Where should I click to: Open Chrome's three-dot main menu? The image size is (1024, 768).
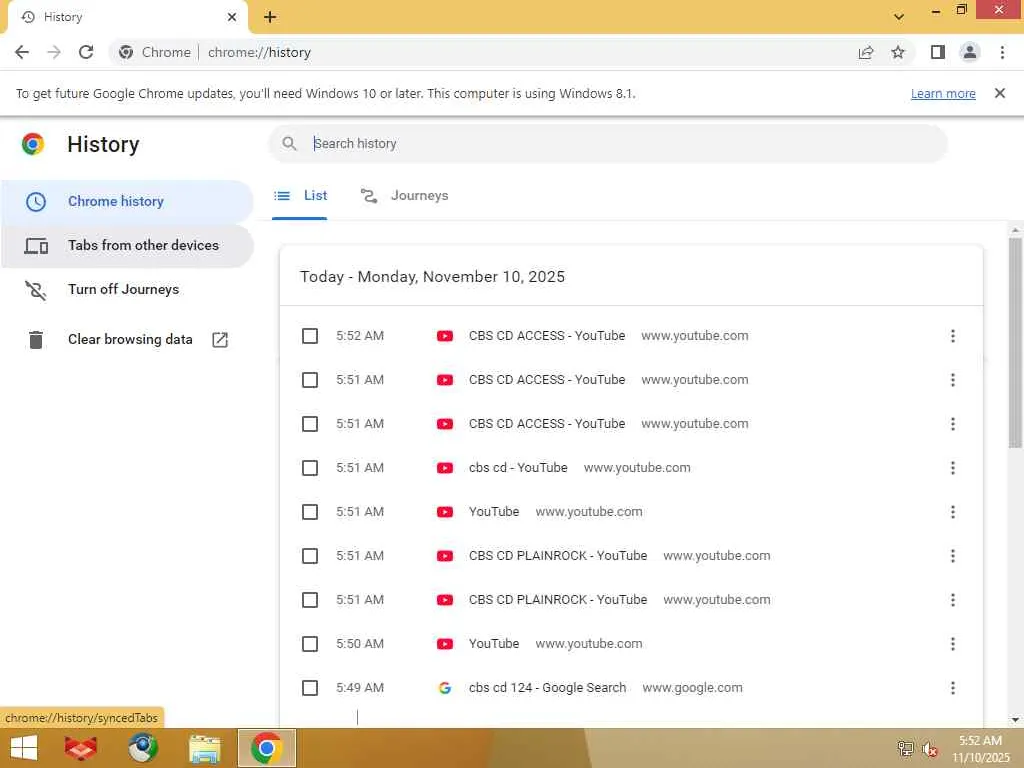click(1002, 52)
